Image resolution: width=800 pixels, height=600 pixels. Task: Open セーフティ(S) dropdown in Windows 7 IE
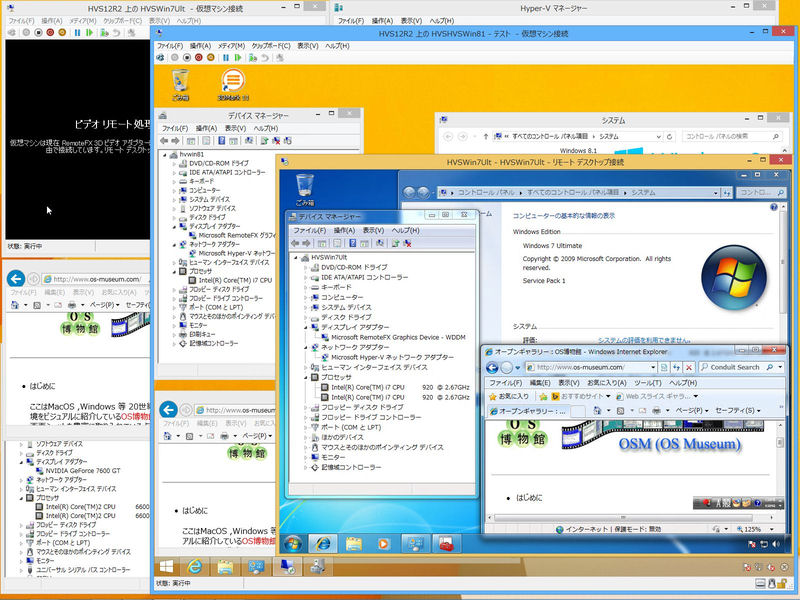(738, 410)
